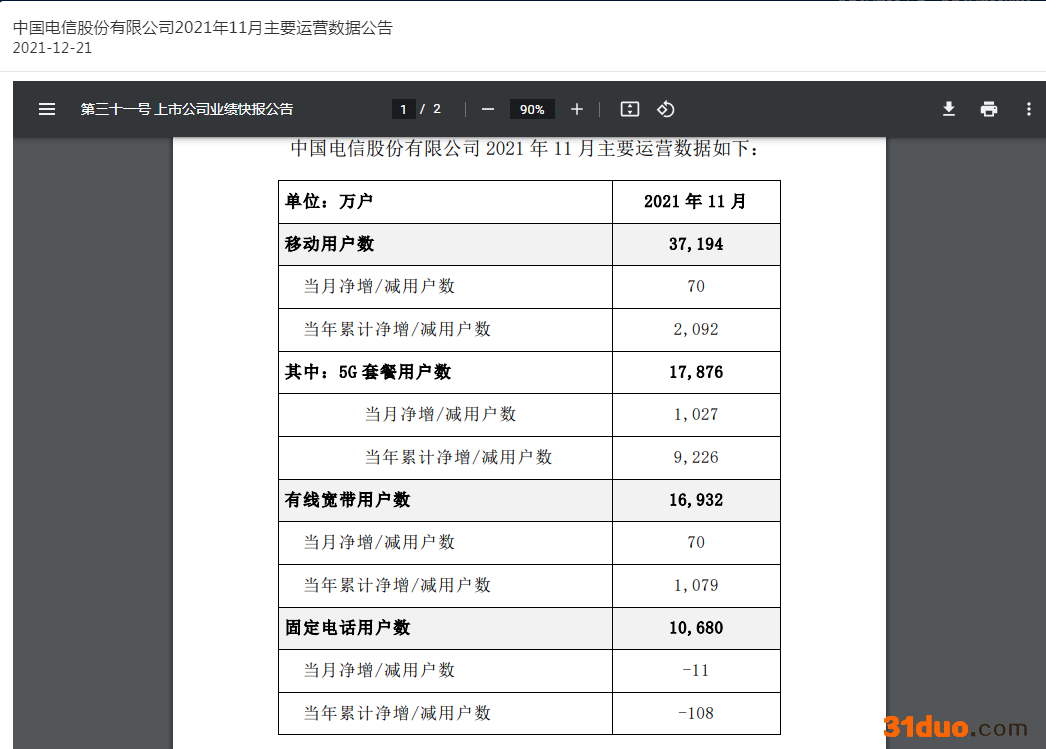The height and width of the screenshot is (749, 1046).
Task: Click the zoom in plus button
Action: [x=577, y=109]
